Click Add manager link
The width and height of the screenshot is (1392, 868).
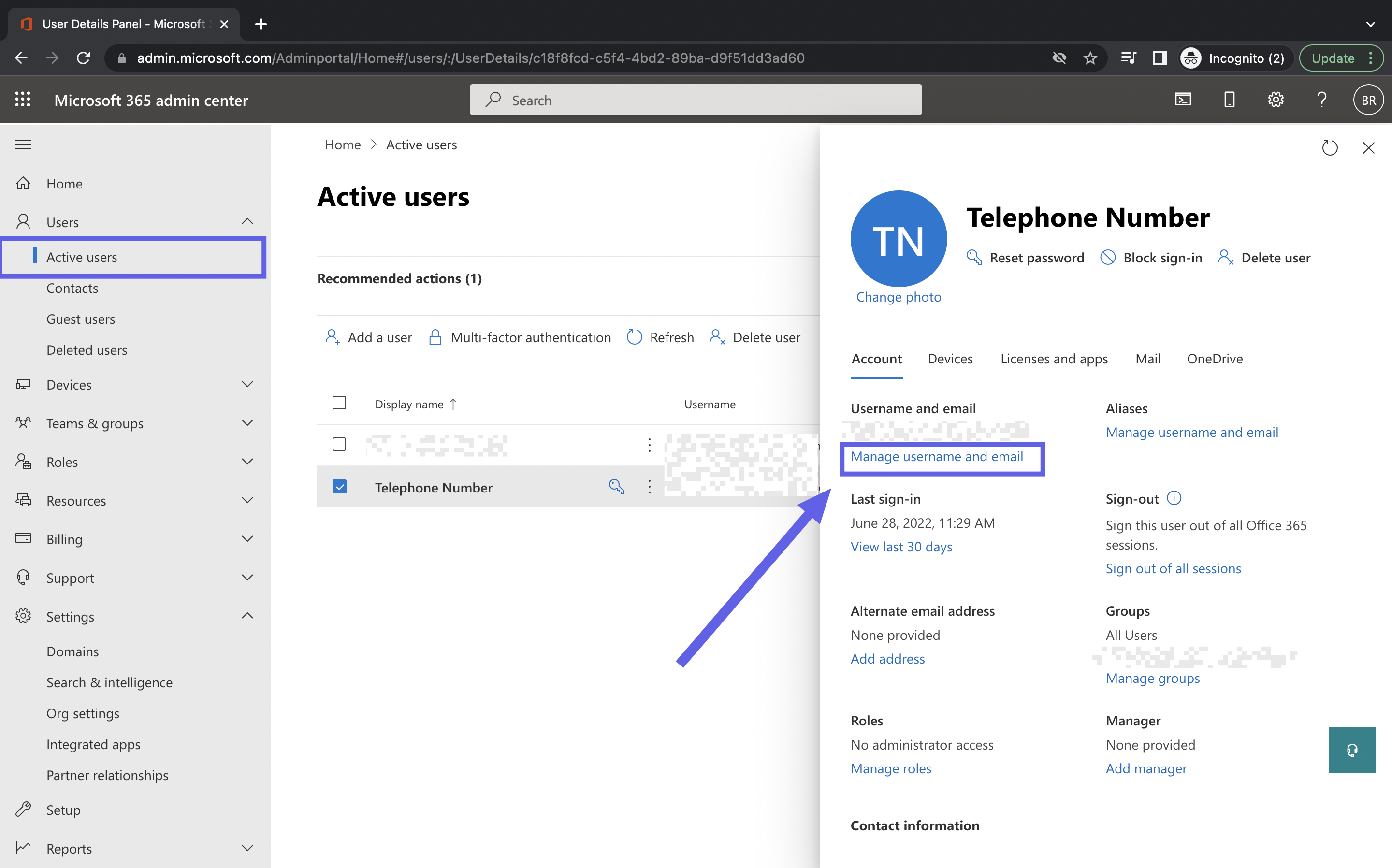pos(1146,769)
